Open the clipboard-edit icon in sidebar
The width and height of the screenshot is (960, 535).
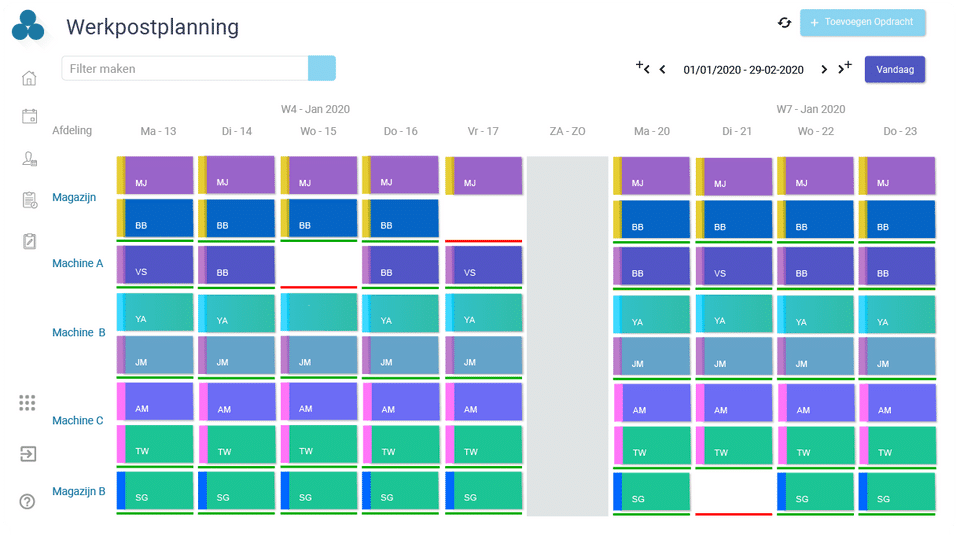pos(29,241)
